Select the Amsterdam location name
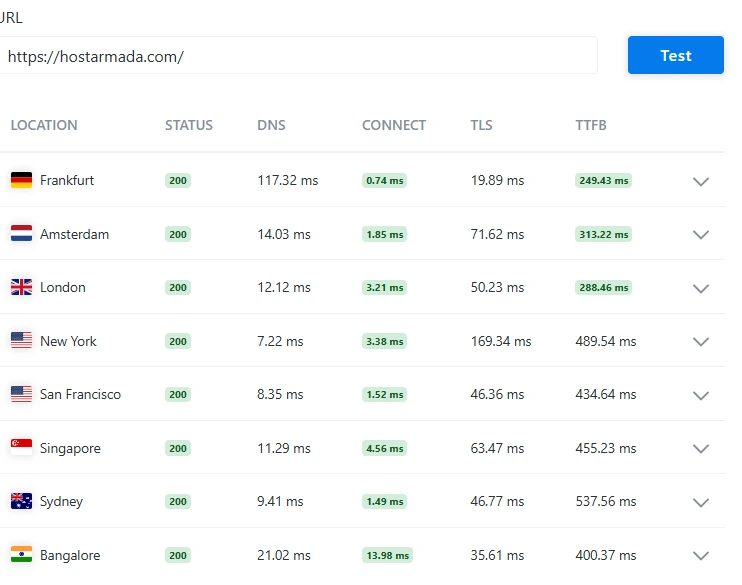Screen dimensions: 742x585 (x=74, y=234)
